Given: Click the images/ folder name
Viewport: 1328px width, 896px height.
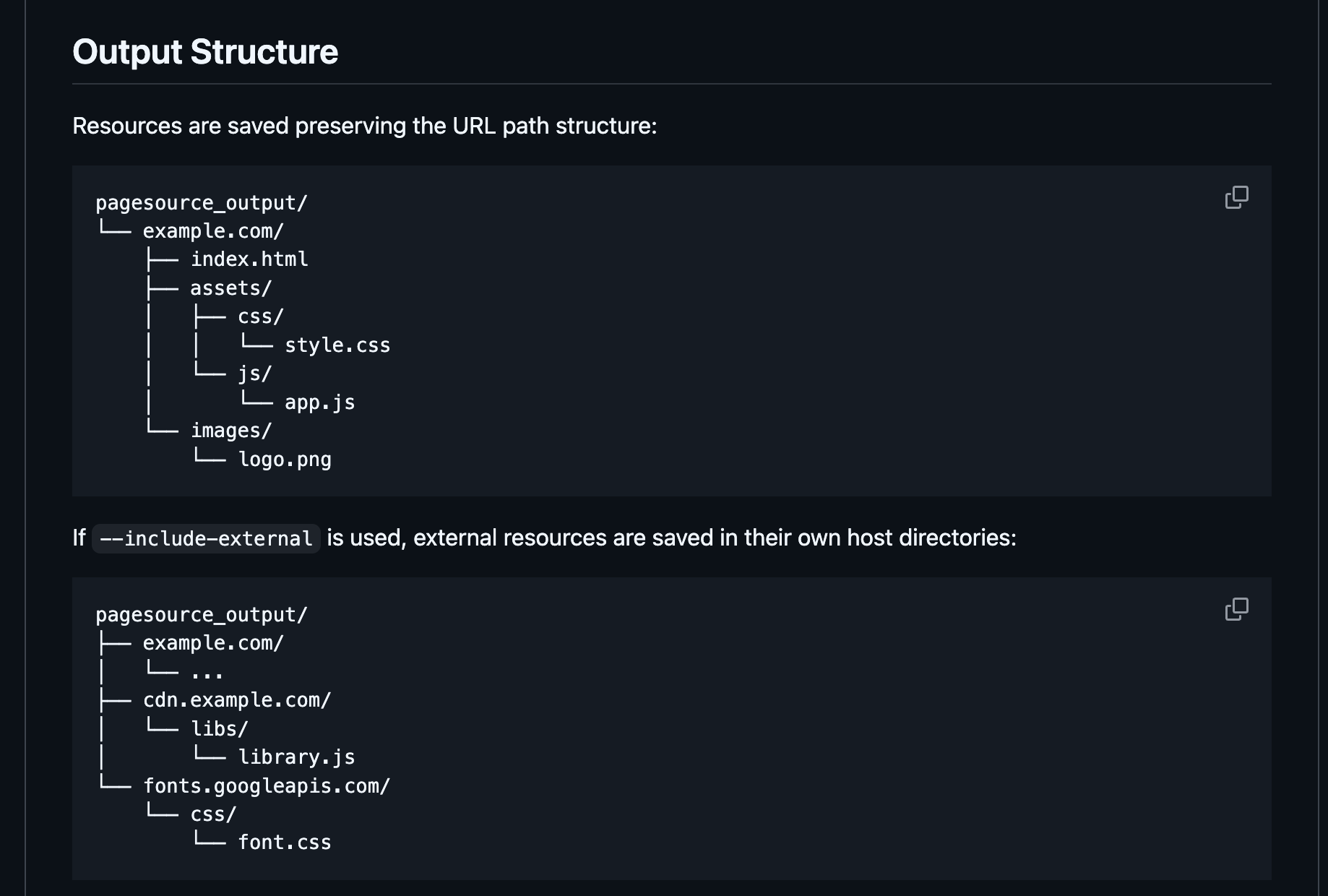Looking at the screenshot, I should 230,430.
